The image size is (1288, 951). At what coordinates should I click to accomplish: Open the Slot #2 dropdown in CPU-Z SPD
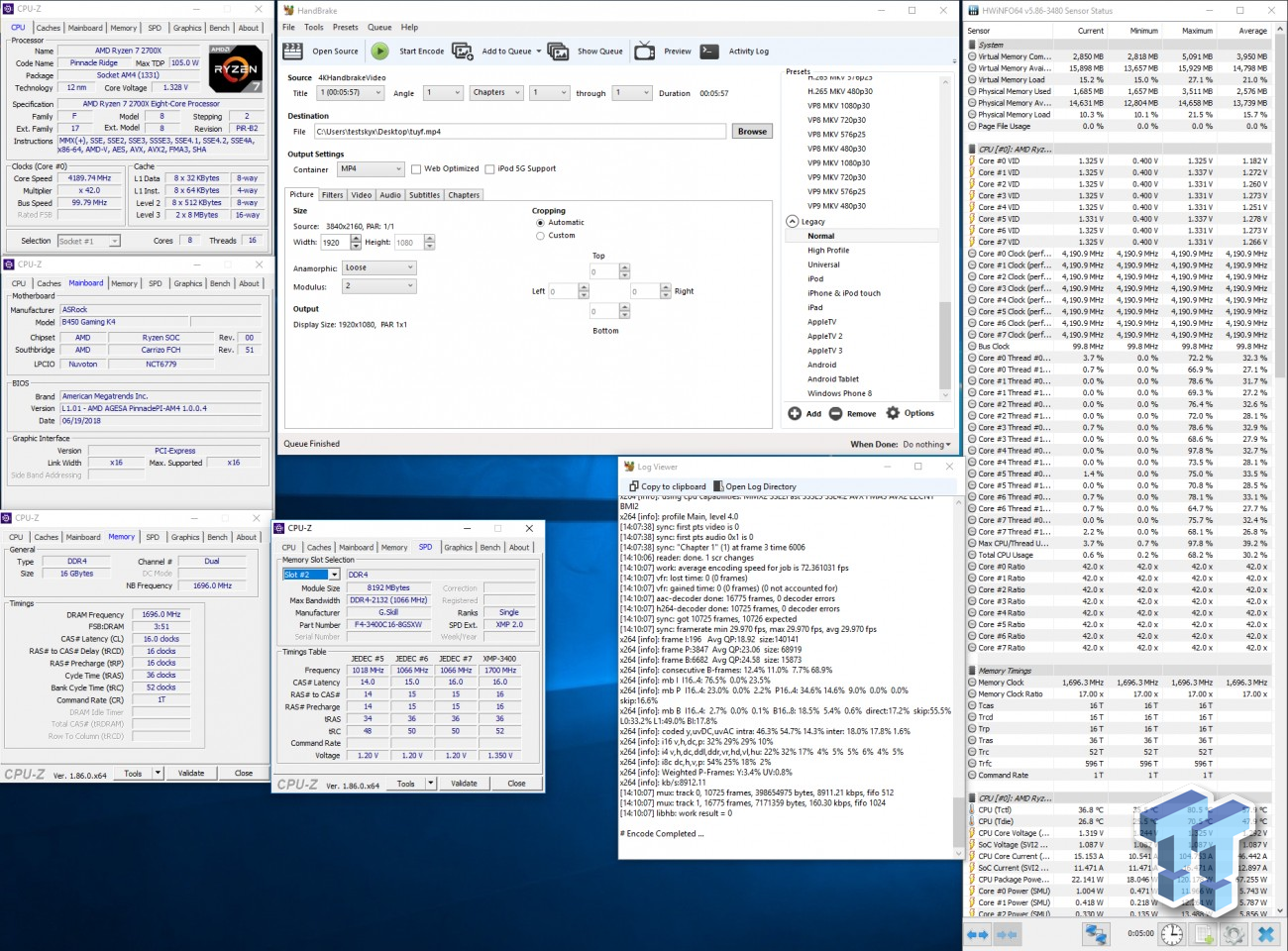click(x=334, y=575)
